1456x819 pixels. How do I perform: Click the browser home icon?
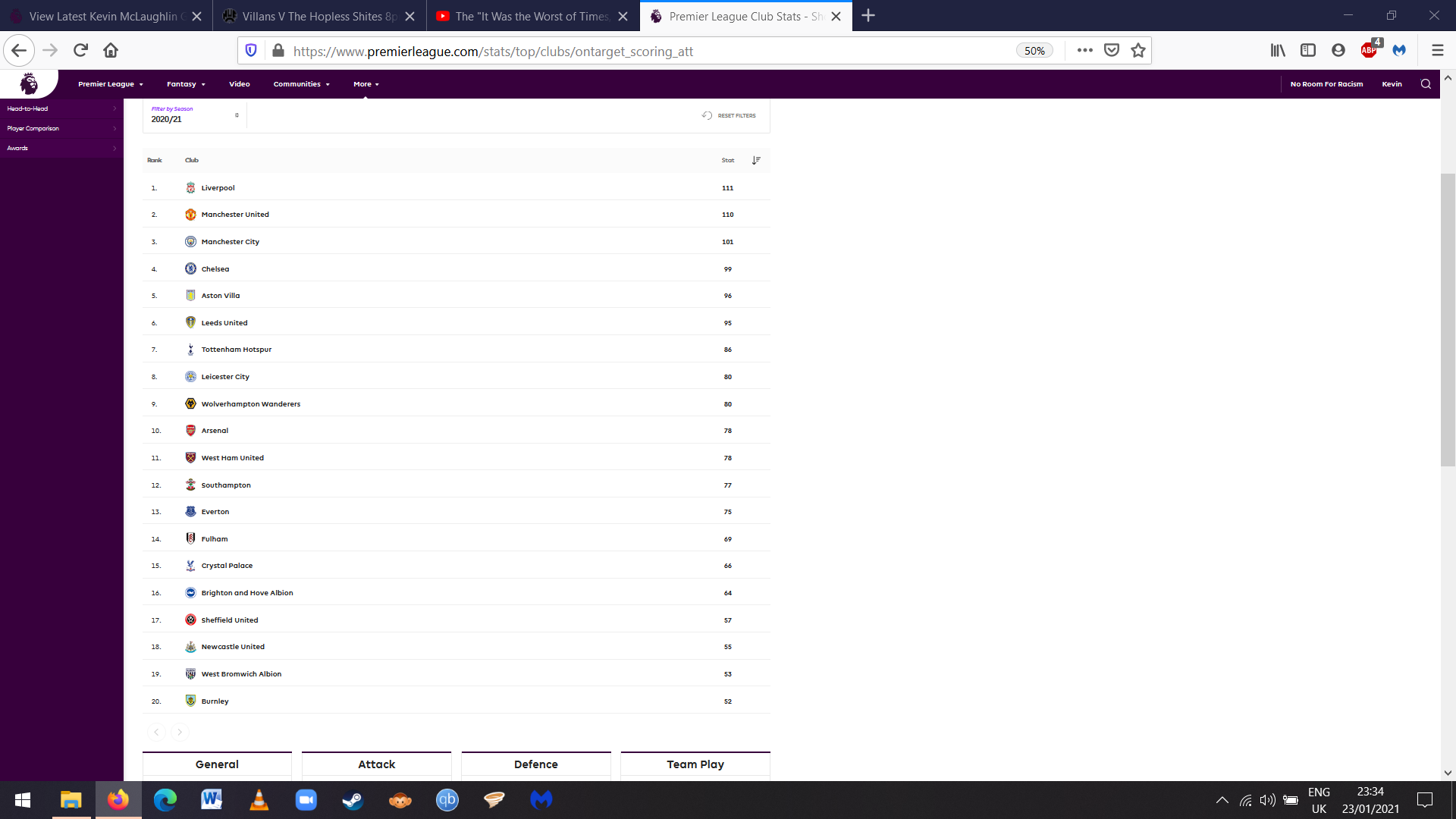[x=111, y=51]
